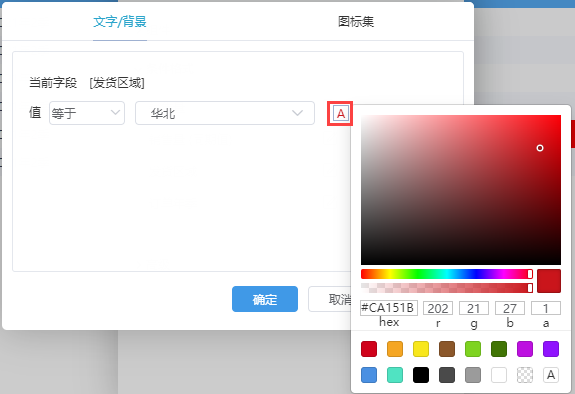The image size is (575, 394).
Task: Edit the r value 202 field
Action: pyautogui.click(x=438, y=308)
